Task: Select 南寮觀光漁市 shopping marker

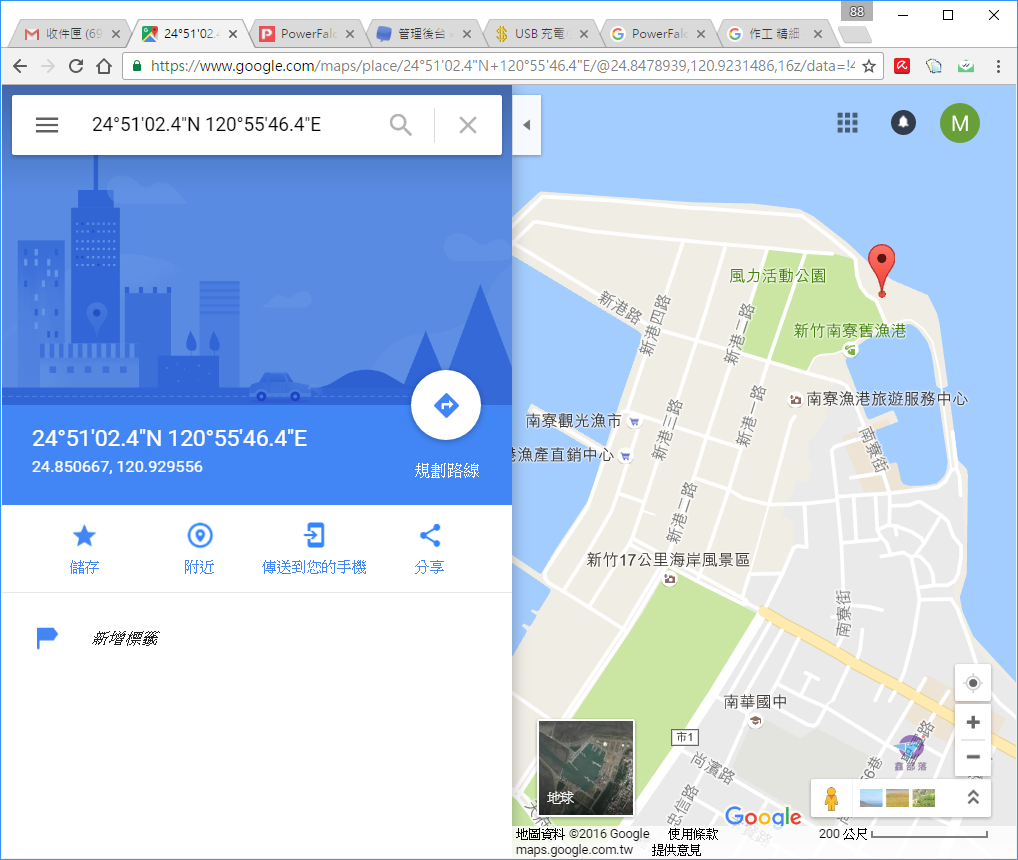Action: [x=634, y=422]
